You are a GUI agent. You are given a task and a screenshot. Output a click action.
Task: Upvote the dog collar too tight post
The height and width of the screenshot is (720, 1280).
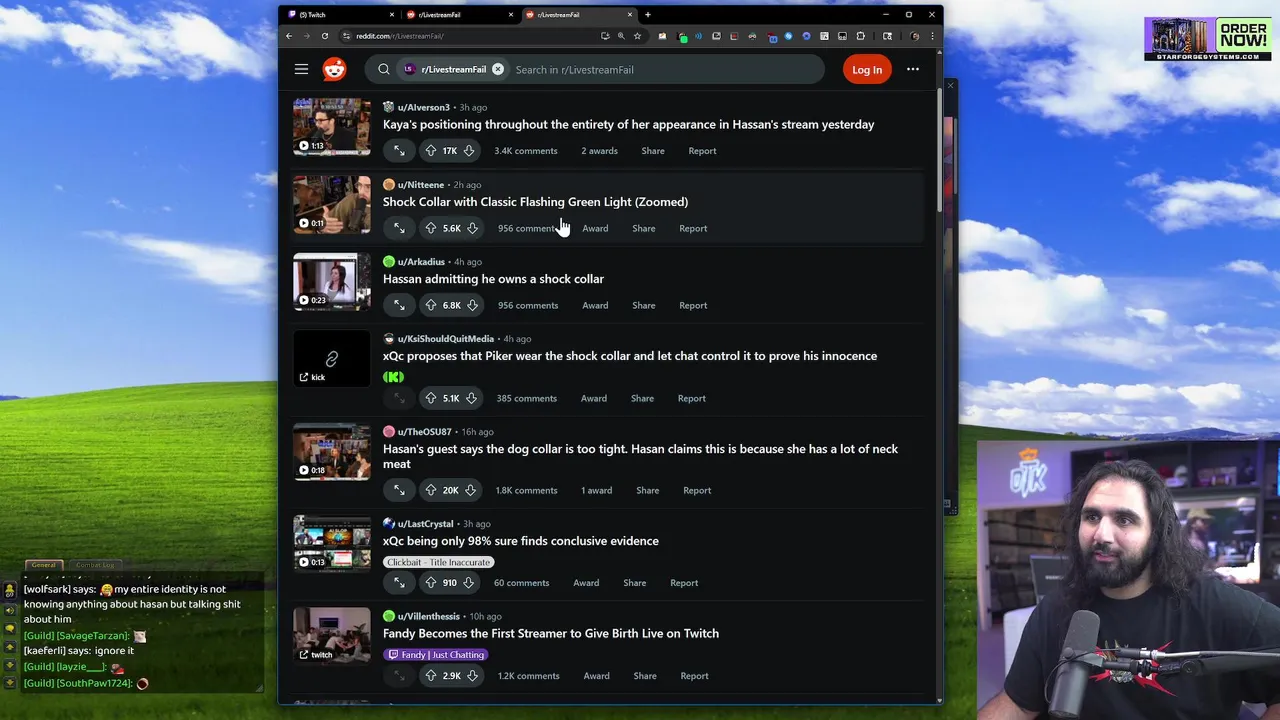pyautogui.click(x=430, y=490)
